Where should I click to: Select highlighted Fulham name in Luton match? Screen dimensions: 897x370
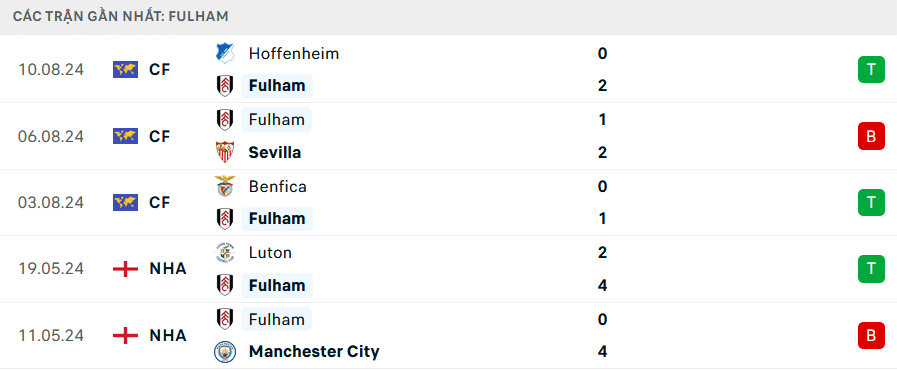pos(277,285)
